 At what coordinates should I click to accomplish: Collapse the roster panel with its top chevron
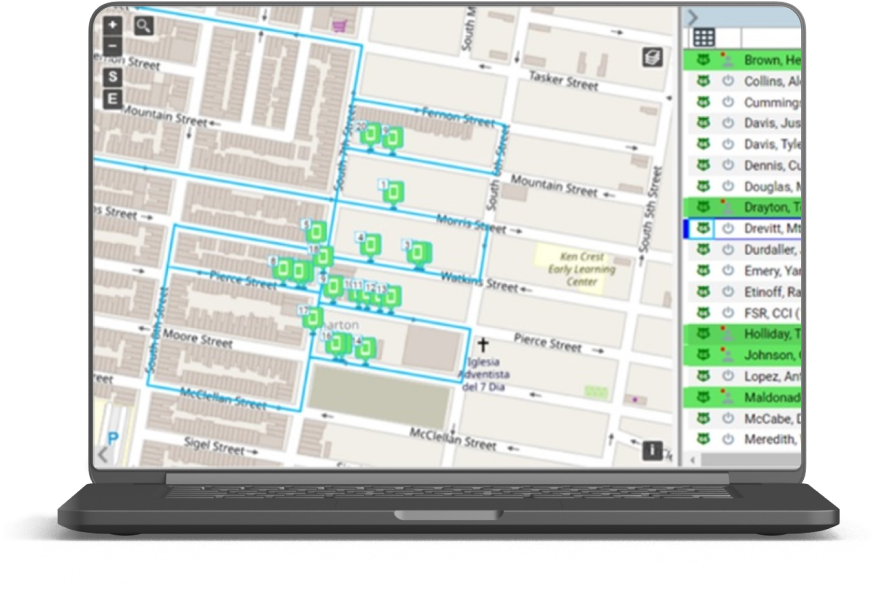[x=692, y=17]
